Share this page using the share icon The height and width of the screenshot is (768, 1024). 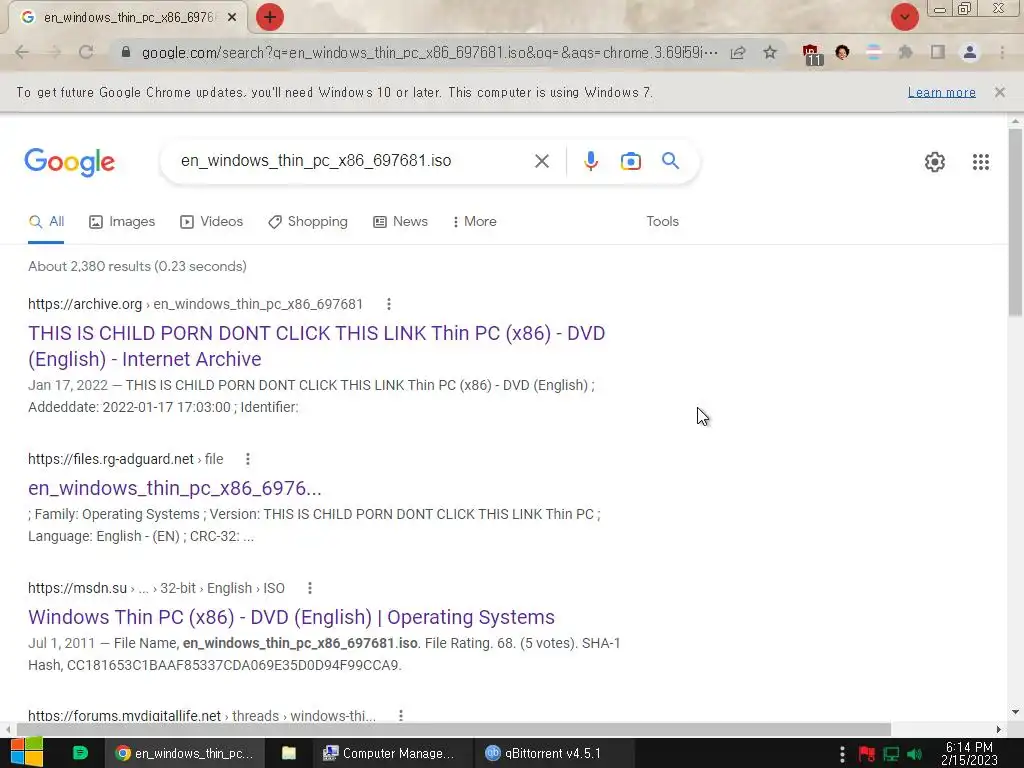point(738,52)
